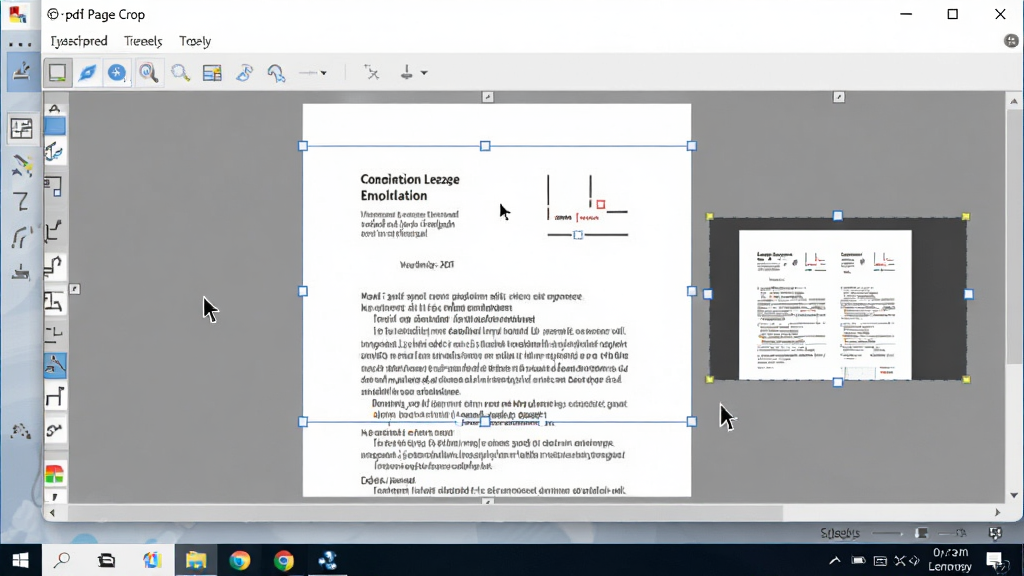This screenshot has width=1024, height=576.
Task: Click the Concintion Lezage heading on the page
Action: [x=410, y=187]
